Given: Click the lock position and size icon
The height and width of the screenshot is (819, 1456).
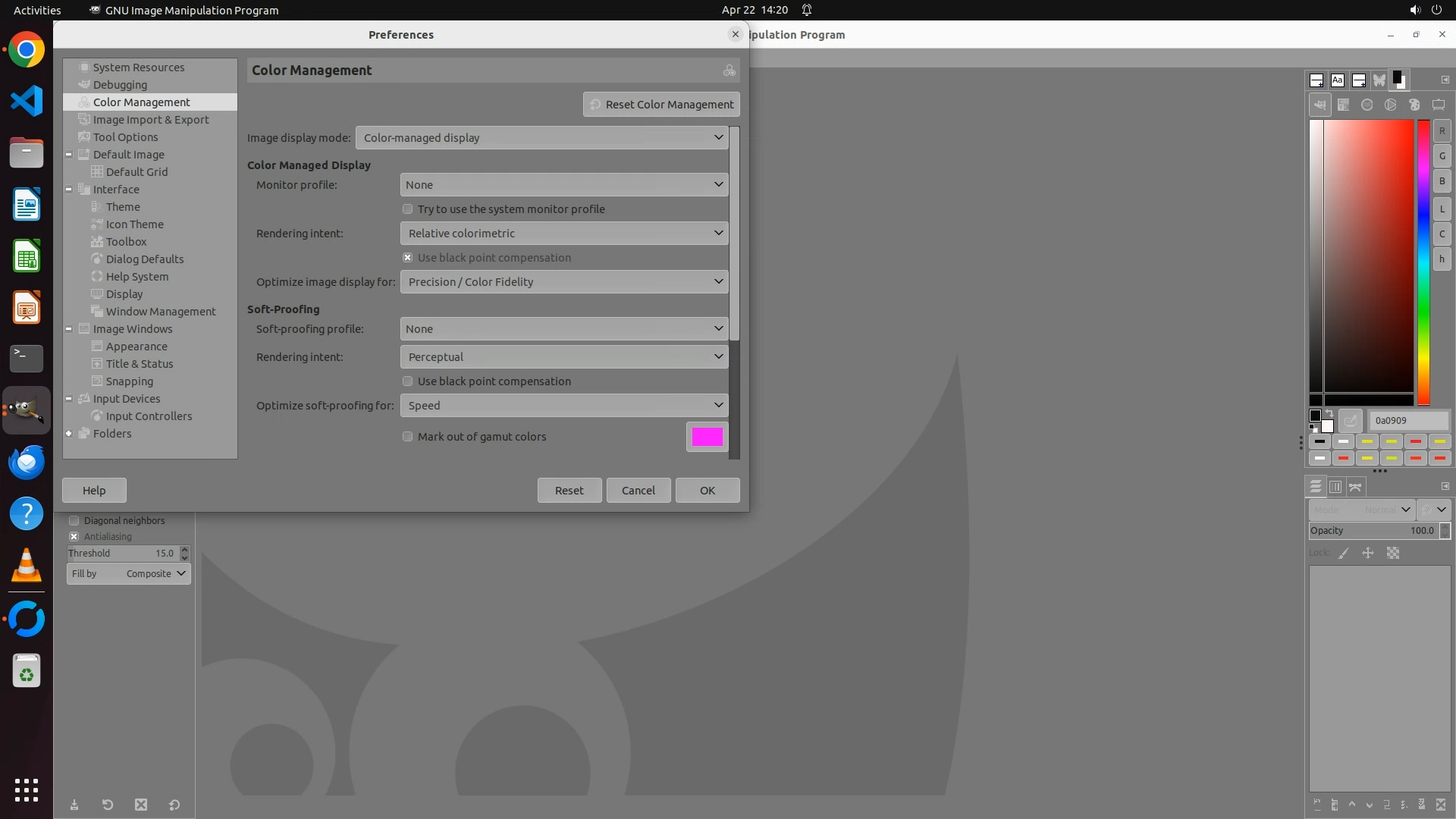Looking at the screenshot, I should point(1368,553).
